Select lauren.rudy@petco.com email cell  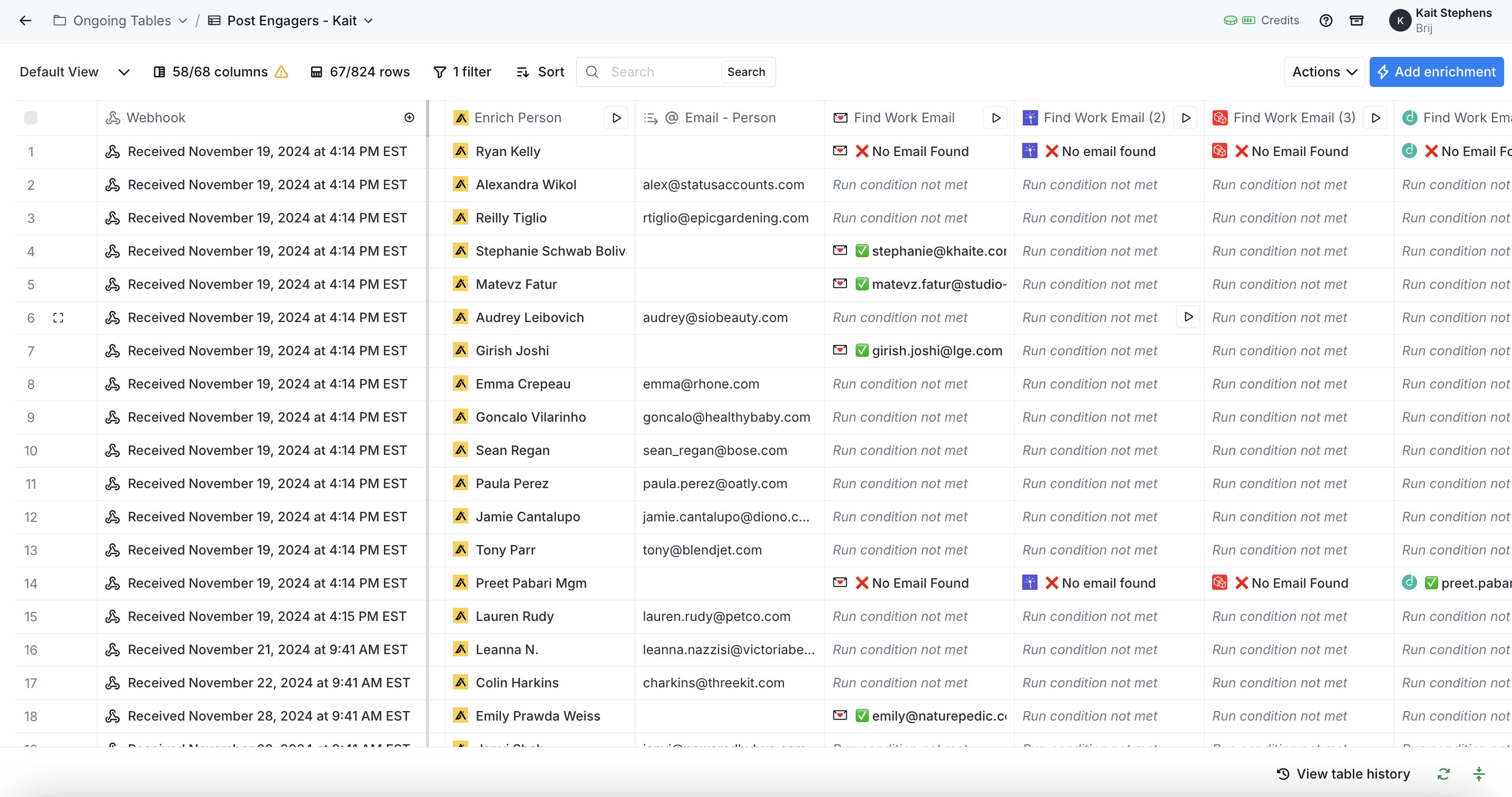(x=730, y=617)
